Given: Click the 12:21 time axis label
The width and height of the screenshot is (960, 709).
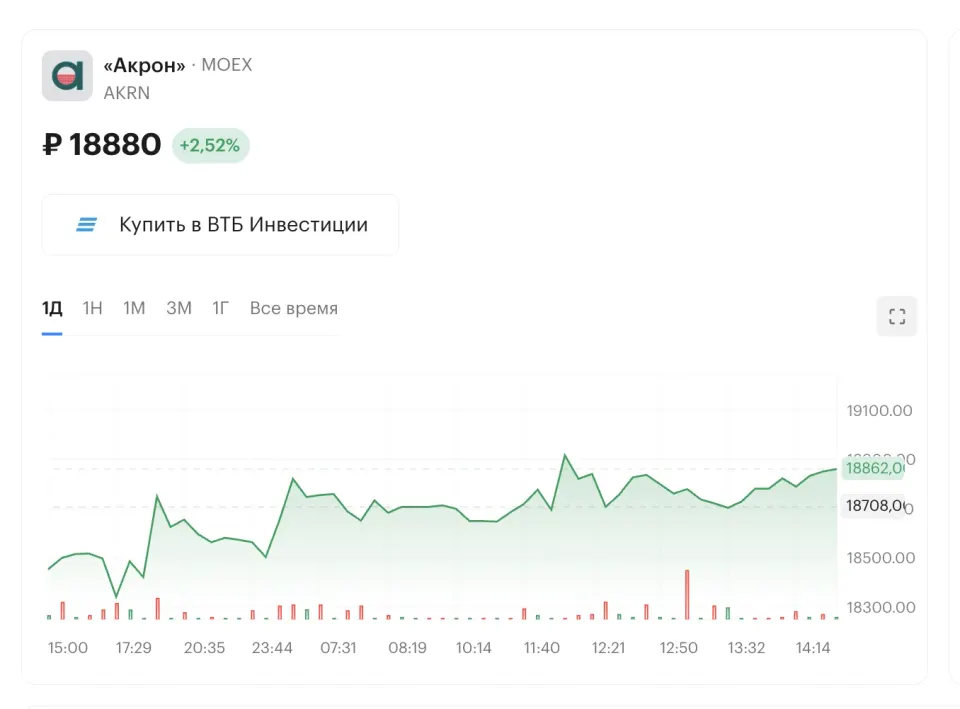Looking at the screenshot, I should tap(609, 648).
